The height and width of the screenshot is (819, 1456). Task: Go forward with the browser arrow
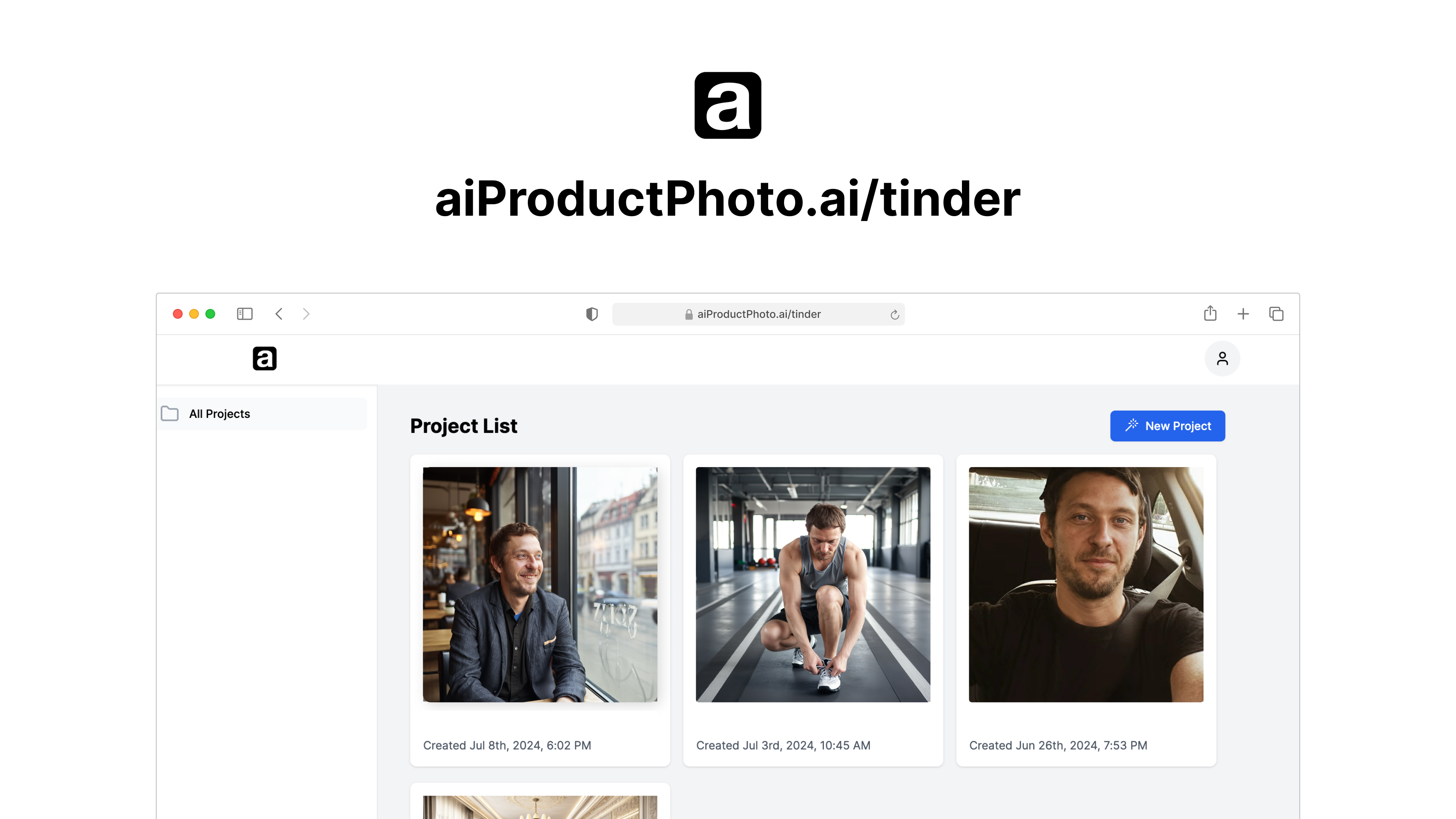pos(306,314)
